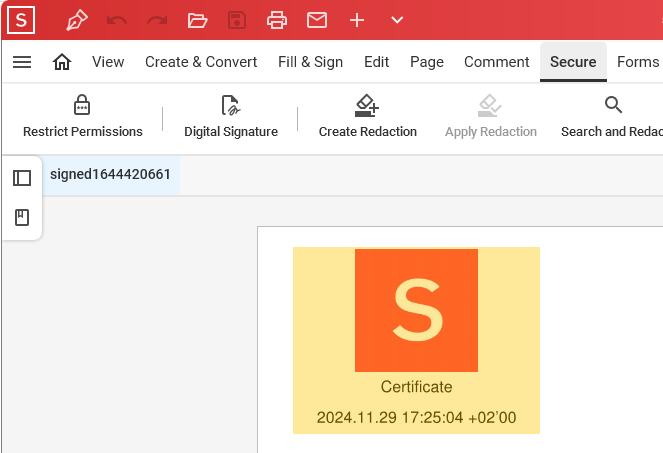The height and width of the screenshot is (453, 663).
Task: Send document by email envelope icon
Action: point(317,20)
